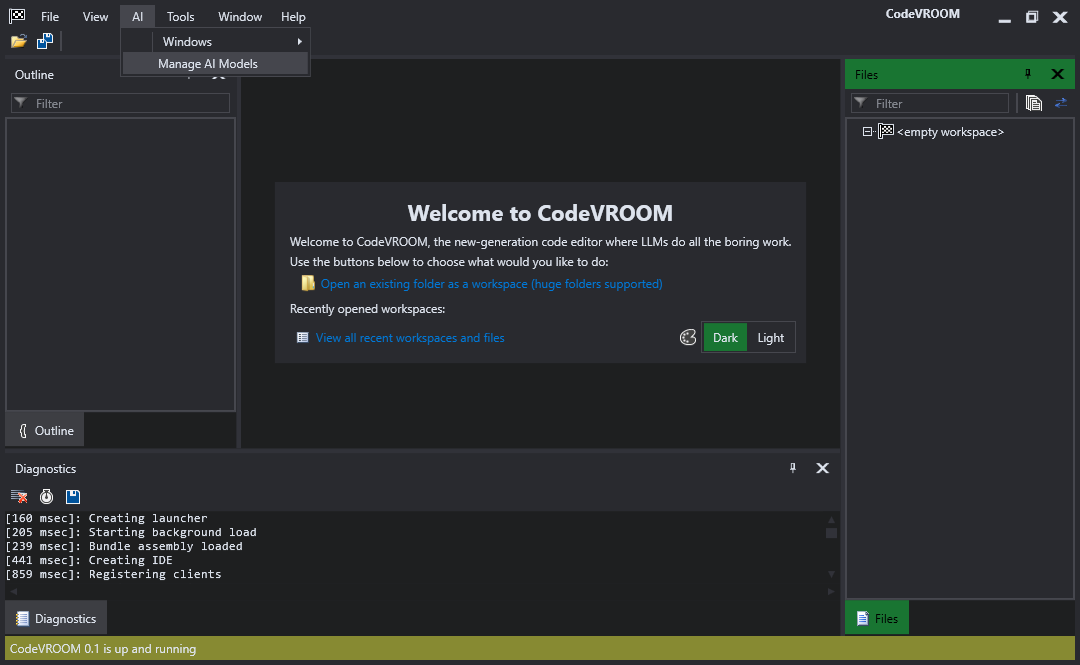Screen dimensions: 1080x665
Task: Click the Files panel title header
Action: tap(866, 74)
